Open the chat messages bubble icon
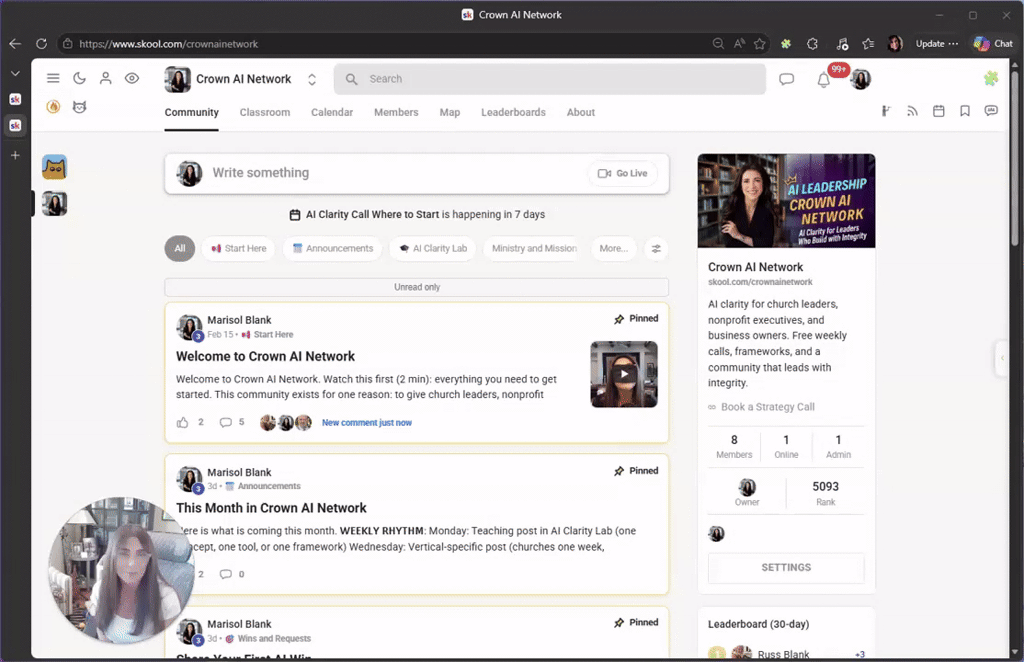1024x662 pixels. 786,79
